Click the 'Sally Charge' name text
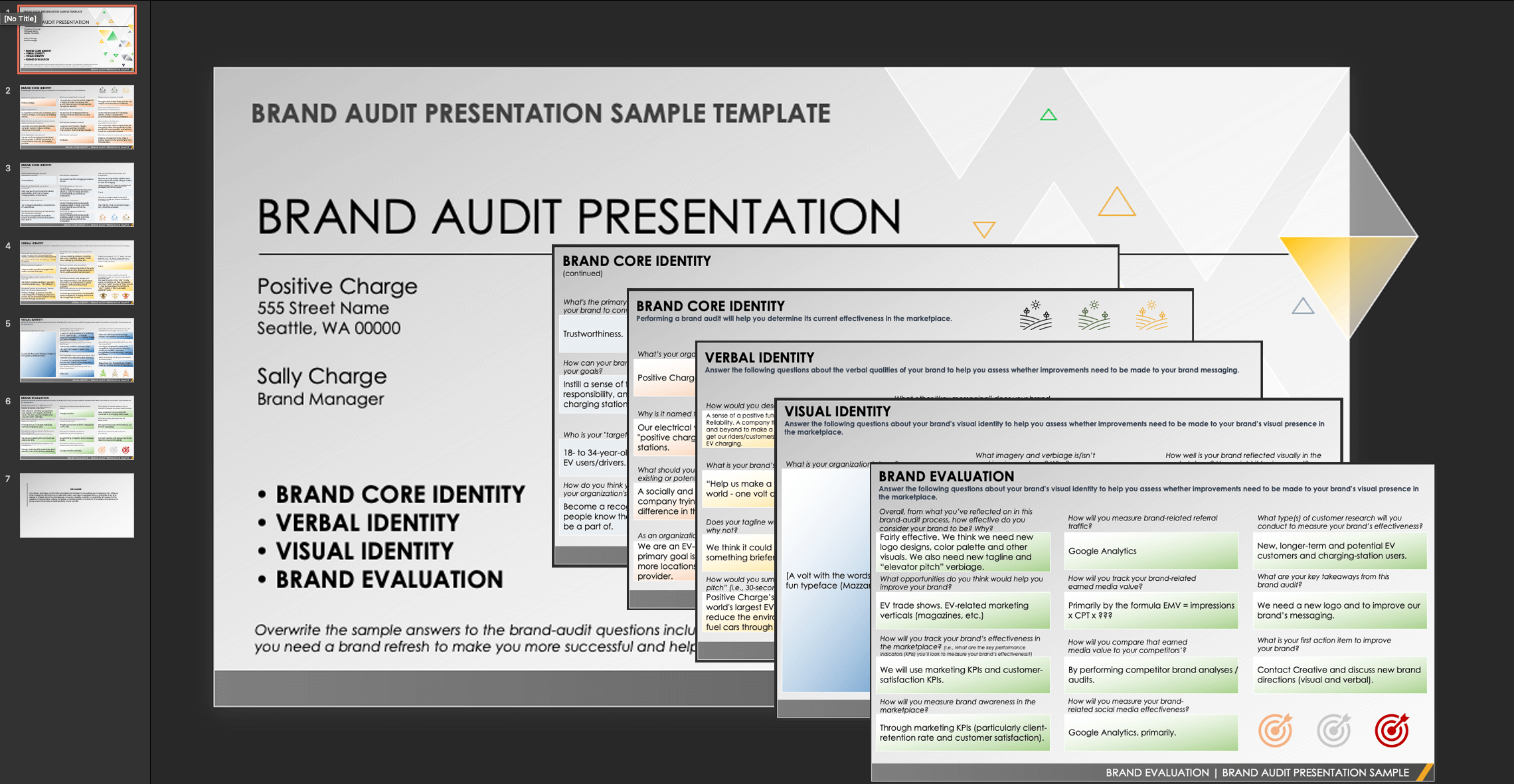Image resolution: width=1514 pixels, height=784 pixels. [x=322, y=376]
